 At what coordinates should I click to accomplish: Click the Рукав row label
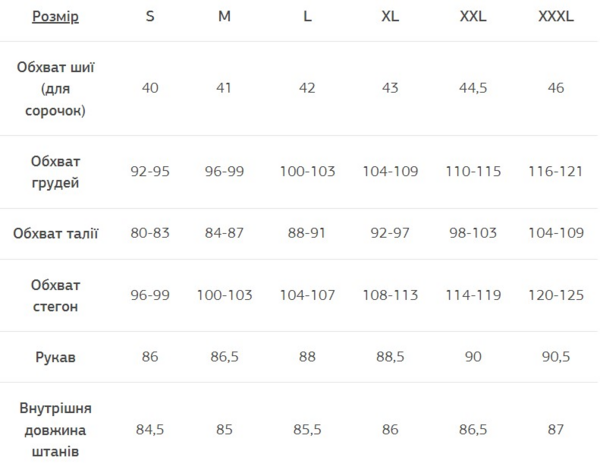[56, 357]
